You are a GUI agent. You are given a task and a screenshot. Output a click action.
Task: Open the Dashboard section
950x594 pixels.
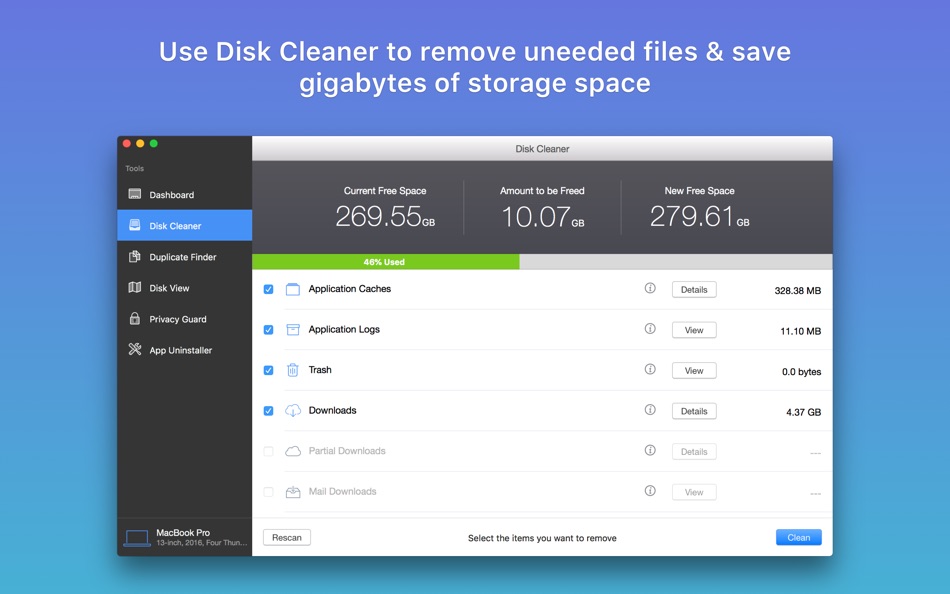click(x=185, y=195)
